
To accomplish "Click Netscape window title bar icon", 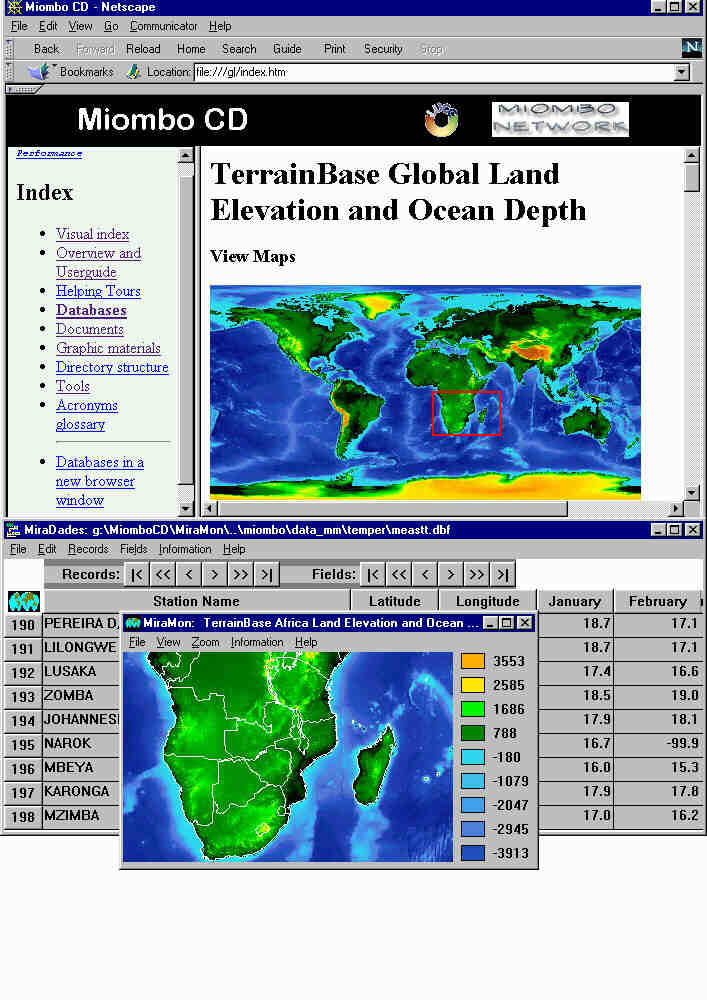I will coord(13,7).
